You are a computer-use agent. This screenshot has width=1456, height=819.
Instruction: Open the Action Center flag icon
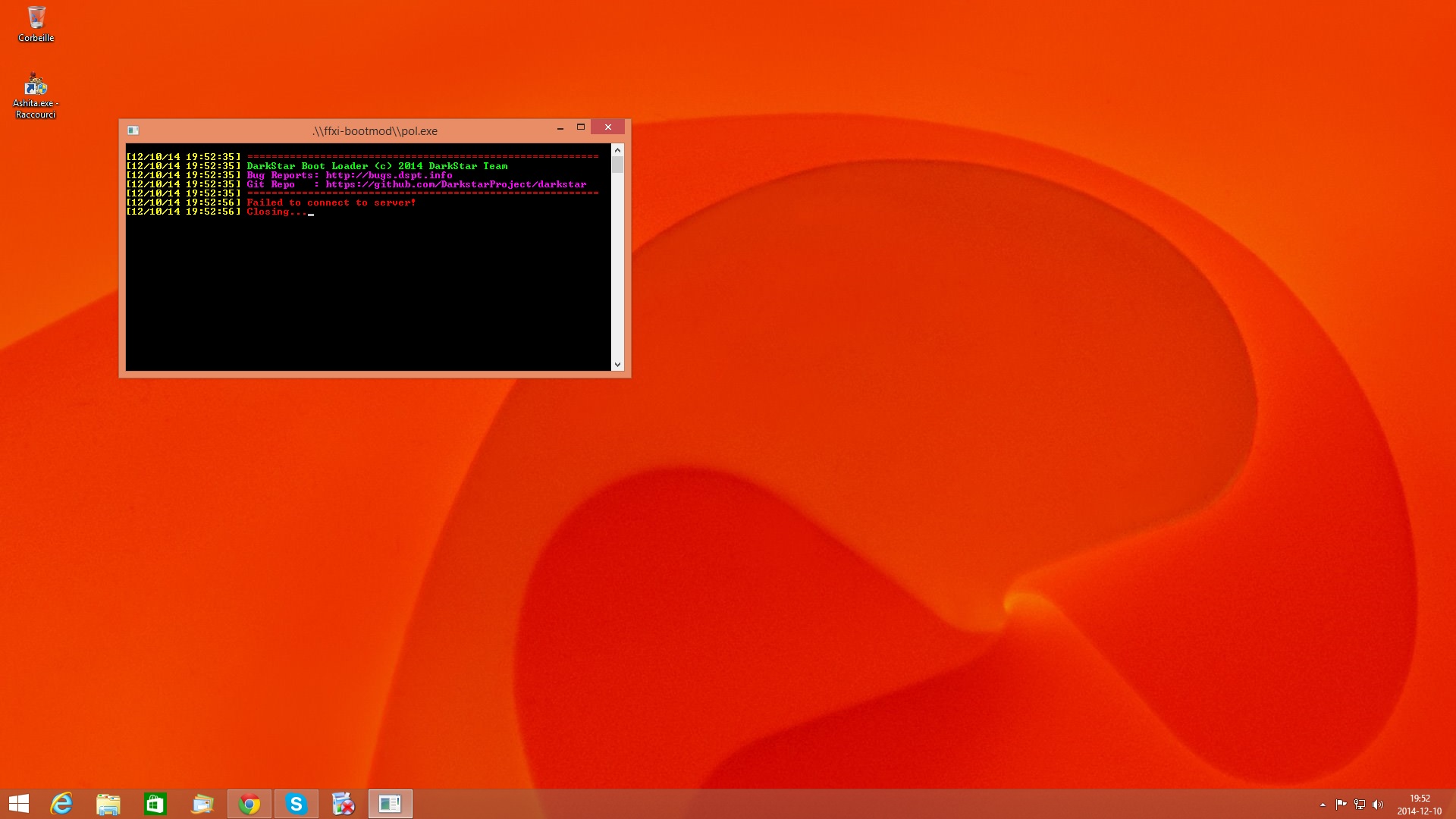coord(1341,805)
